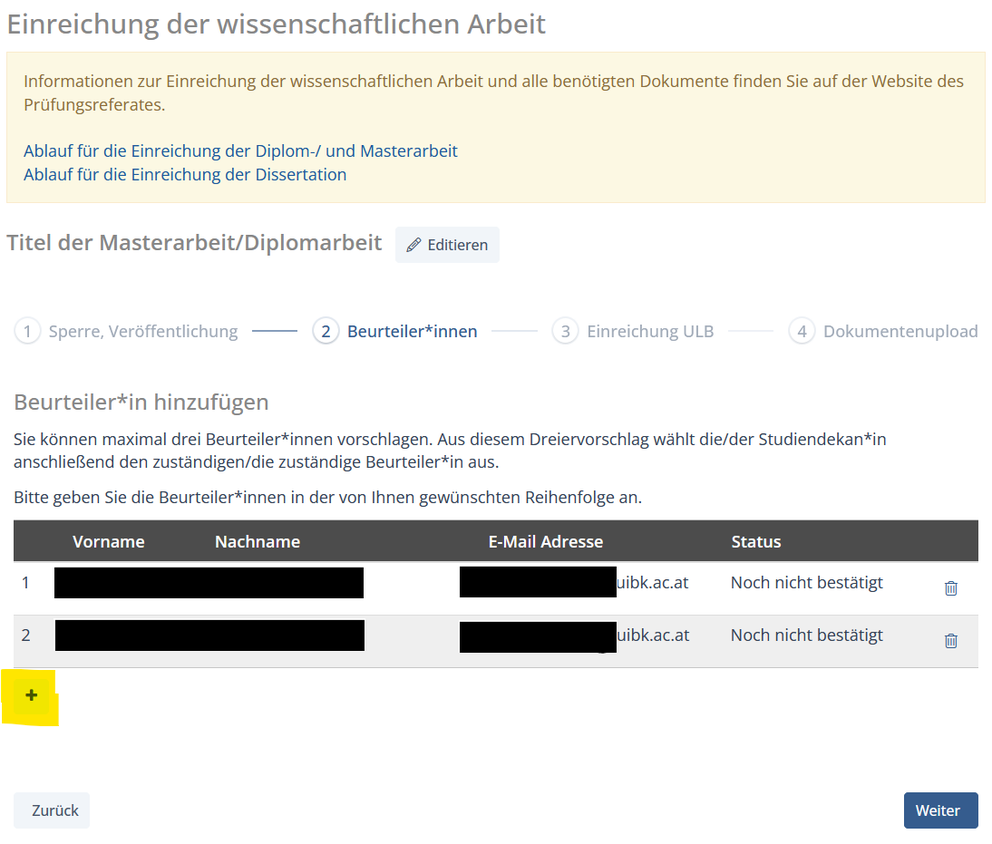Delete the first Beurteiler*in row via trash icon

[950, 588]
